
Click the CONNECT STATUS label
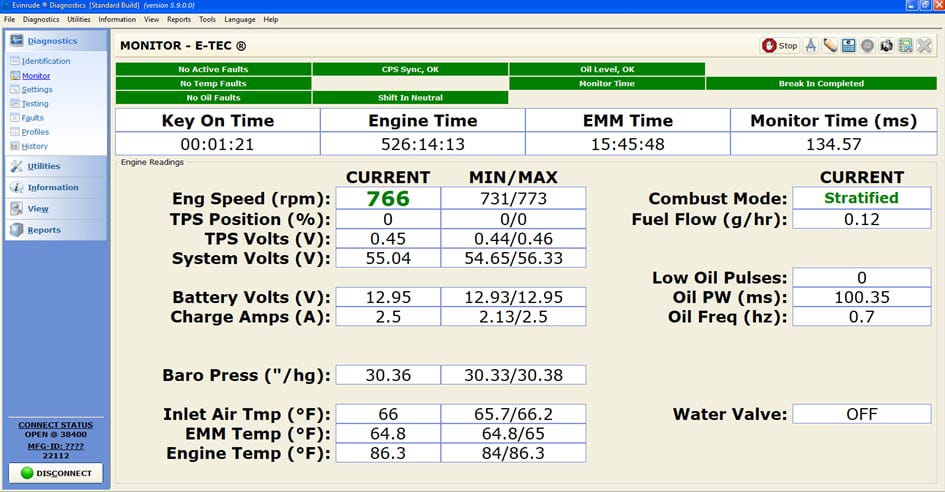55,425
